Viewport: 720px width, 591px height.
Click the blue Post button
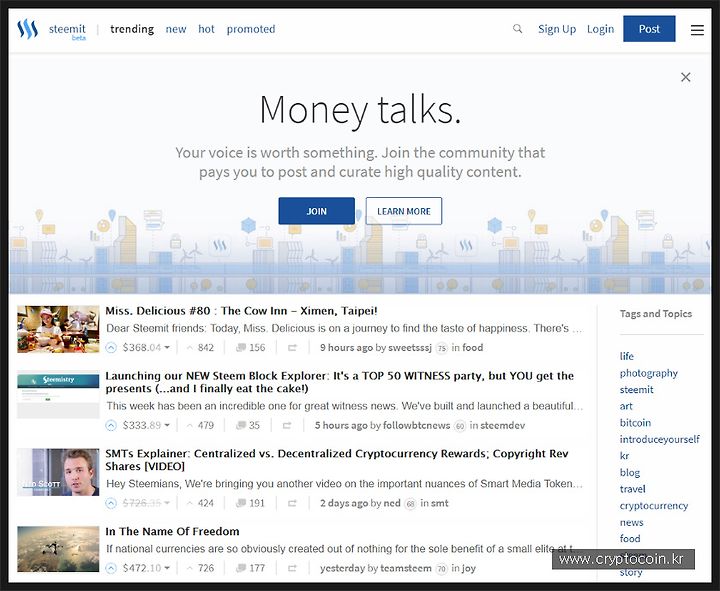pyautogui.click(x=649, y=29)
